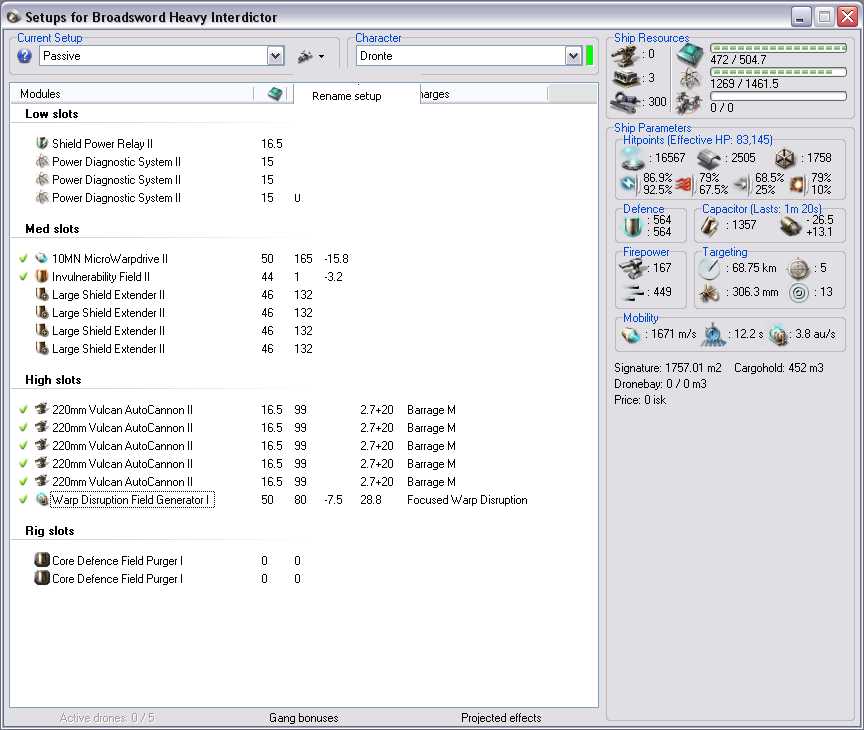Click the CPU chip column header icon
864x730 pixels.
(274, 94)
